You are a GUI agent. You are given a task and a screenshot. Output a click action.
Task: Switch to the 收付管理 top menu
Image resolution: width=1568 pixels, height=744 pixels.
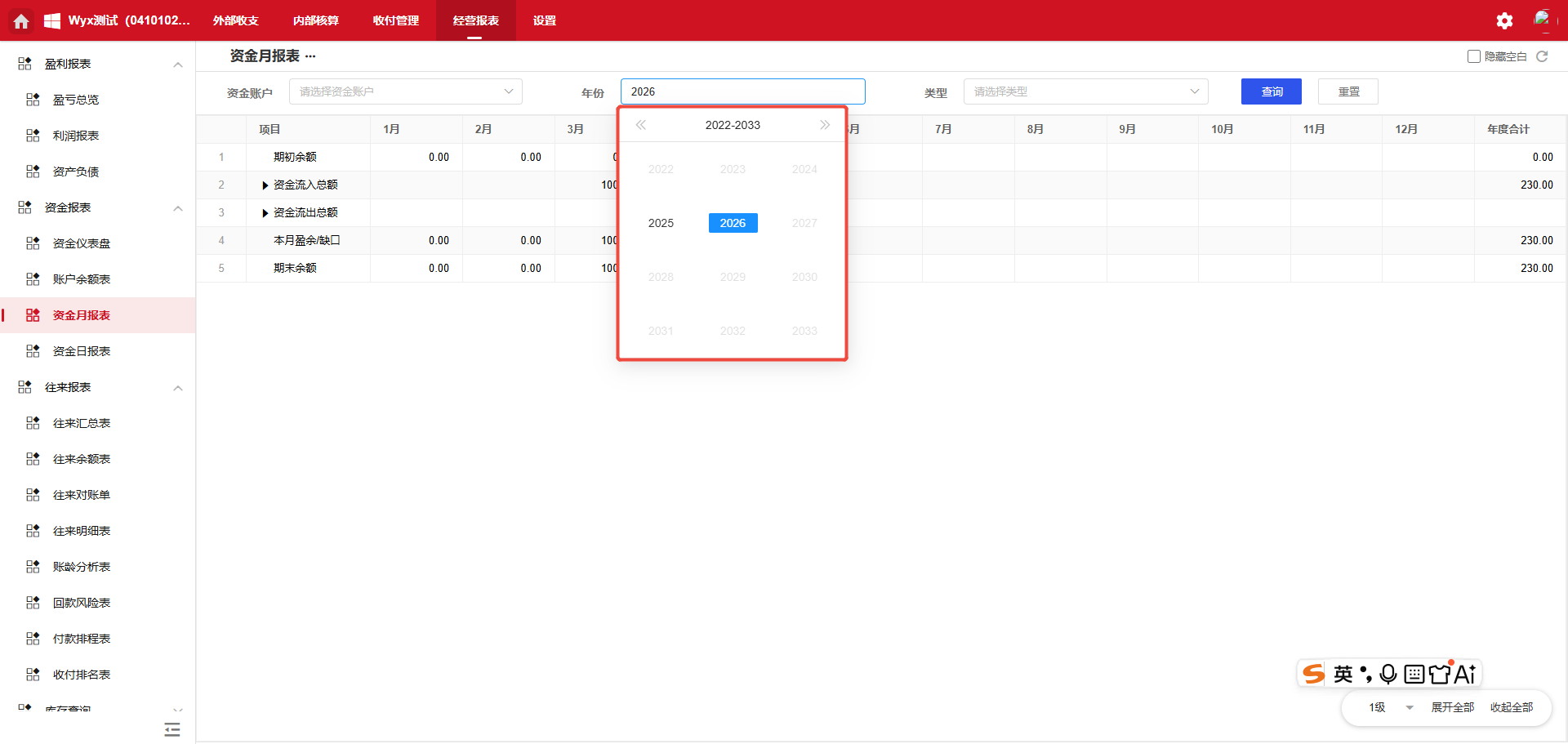[x=395, y=20]
